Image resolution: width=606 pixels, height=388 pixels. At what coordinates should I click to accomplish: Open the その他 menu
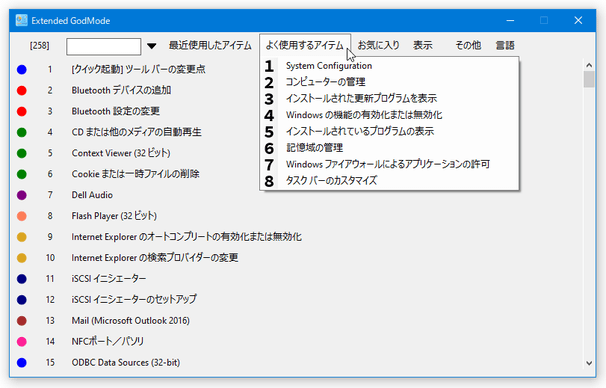(x=468, y=45)
